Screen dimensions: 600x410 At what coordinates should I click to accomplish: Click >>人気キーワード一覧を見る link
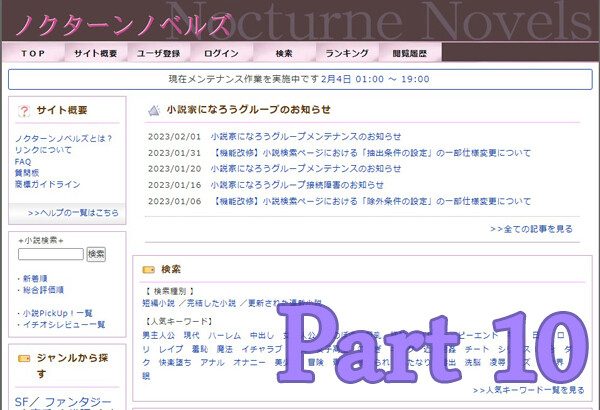[529, 390]
